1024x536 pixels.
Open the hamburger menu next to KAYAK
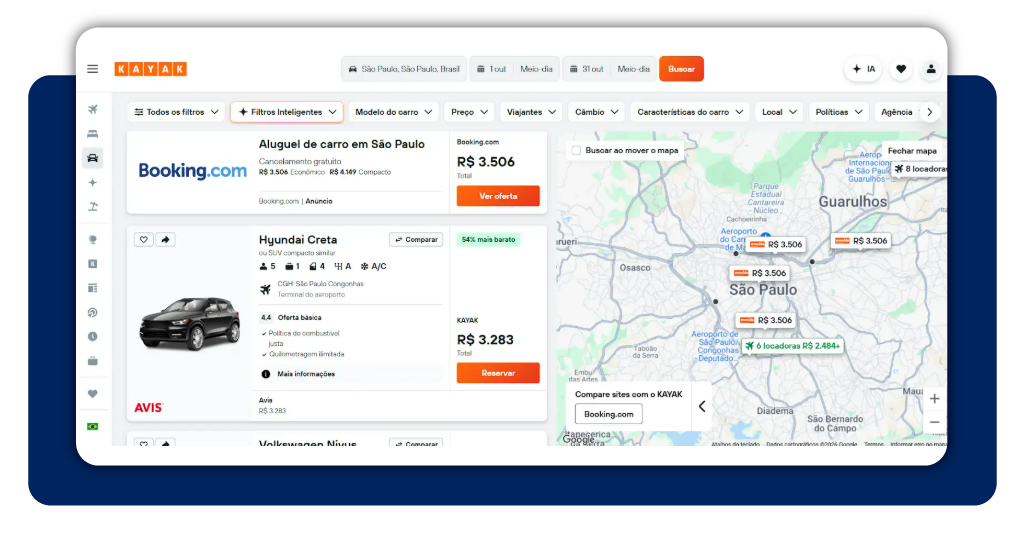93,69
